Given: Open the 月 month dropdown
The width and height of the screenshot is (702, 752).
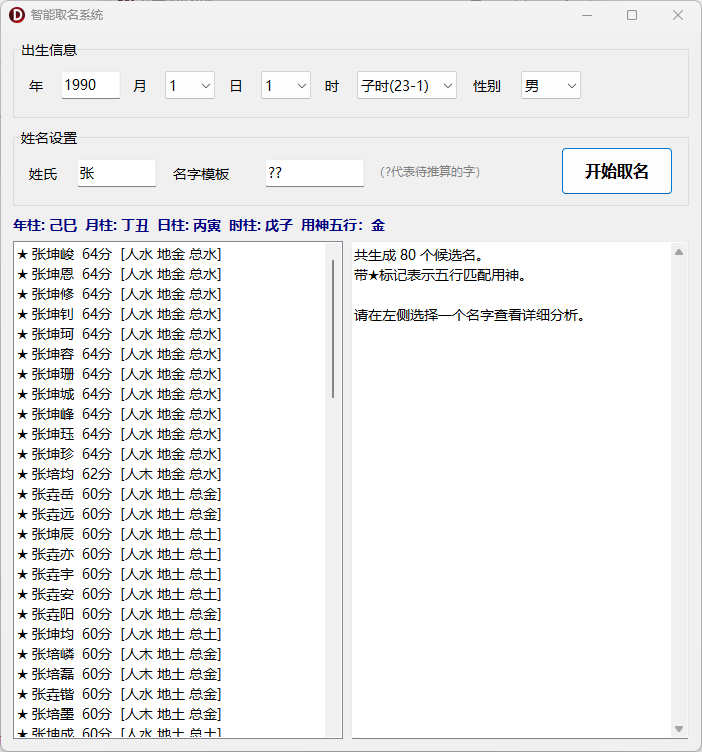Looking at the screenshot, I should point(190,86).
